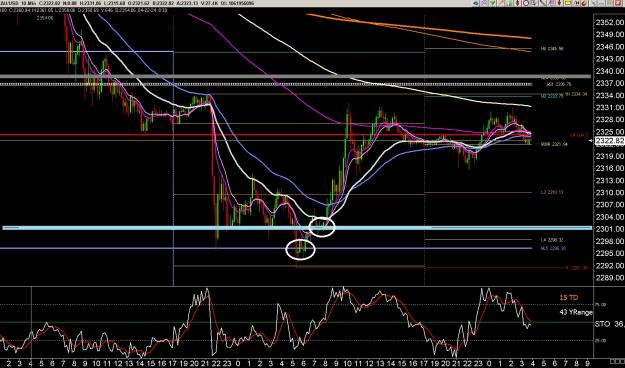Image resolution: width=625 pixels, height=368 pixels.
Task: Click the 04-22-24 date in second header line
Action: [148, 10]
